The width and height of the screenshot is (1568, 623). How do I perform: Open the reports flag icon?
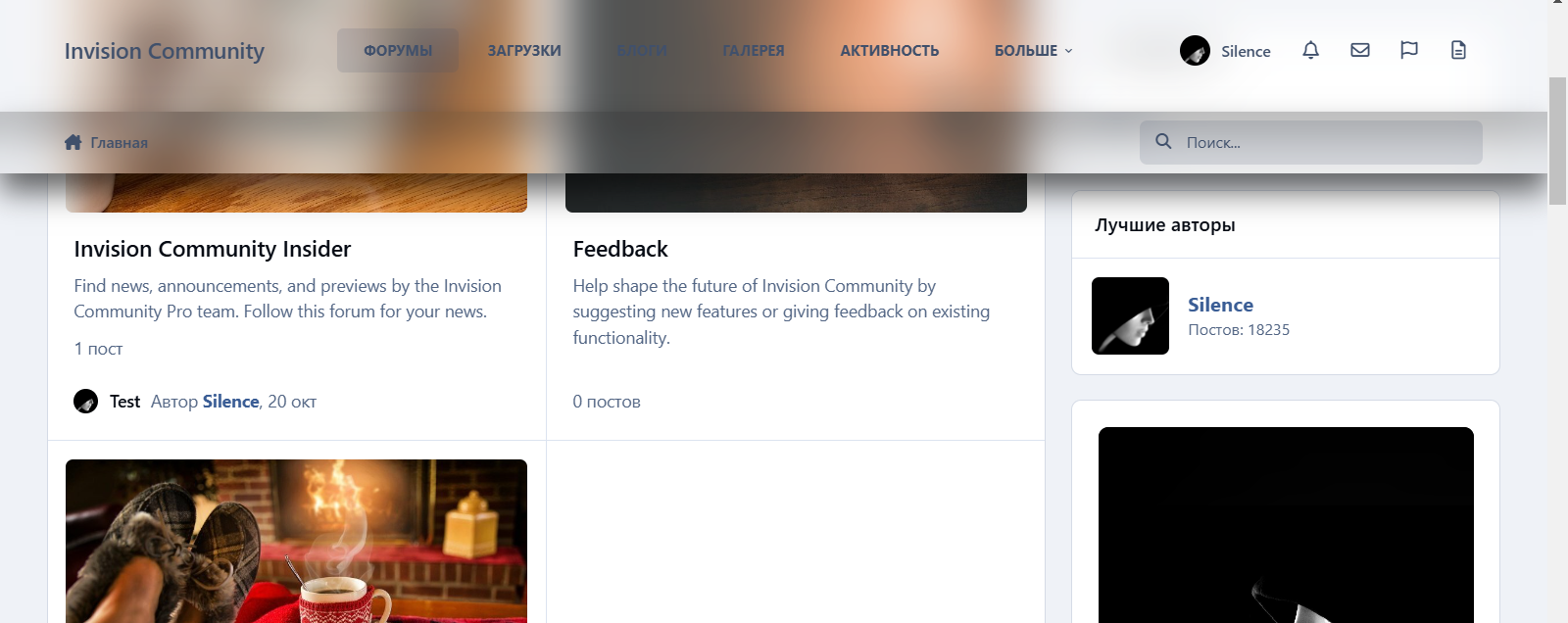tap(1409, 50)
